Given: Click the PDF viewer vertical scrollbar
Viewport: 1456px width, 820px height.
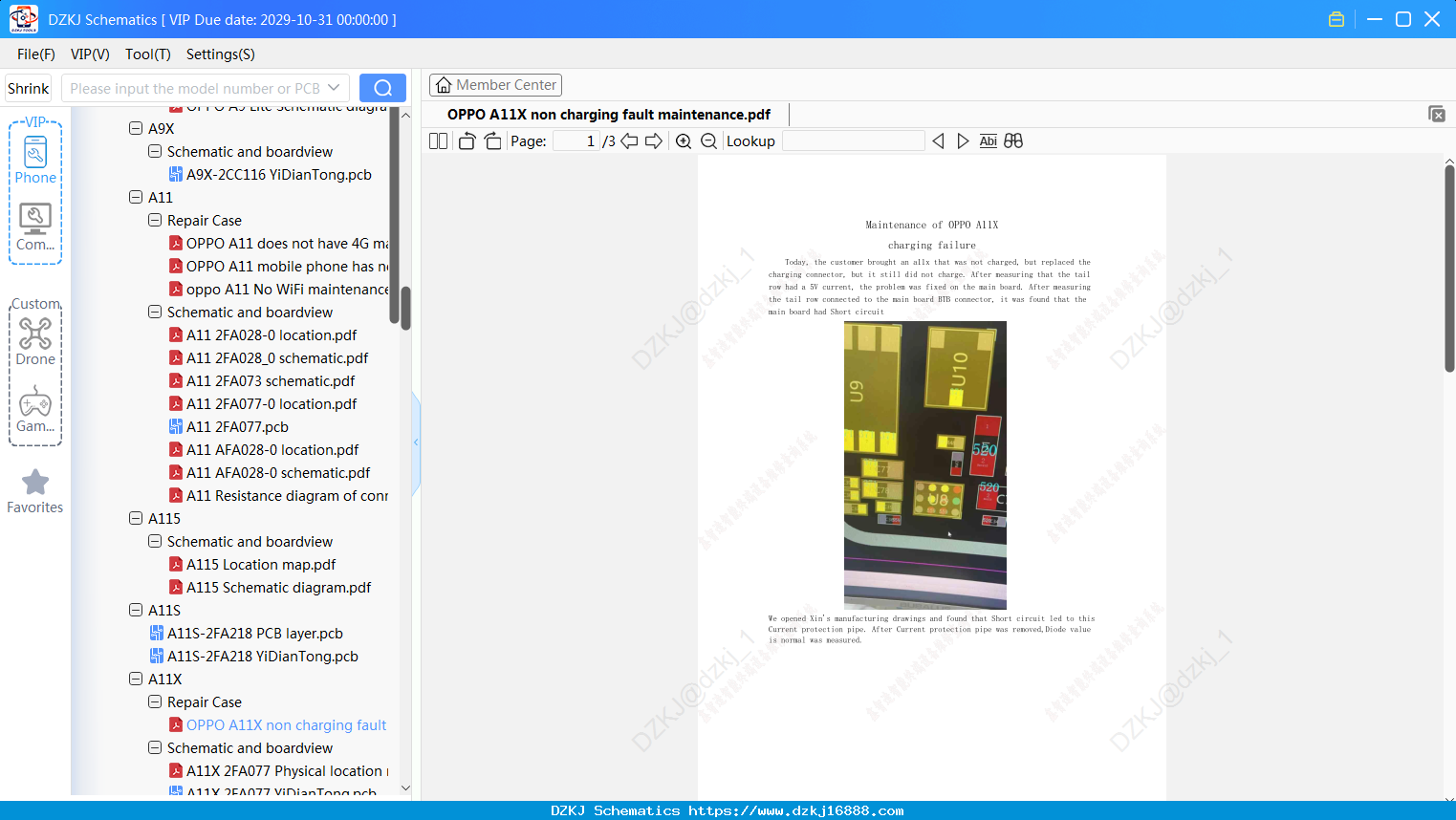Looking at the screenshot, I should click(1449, 269).
